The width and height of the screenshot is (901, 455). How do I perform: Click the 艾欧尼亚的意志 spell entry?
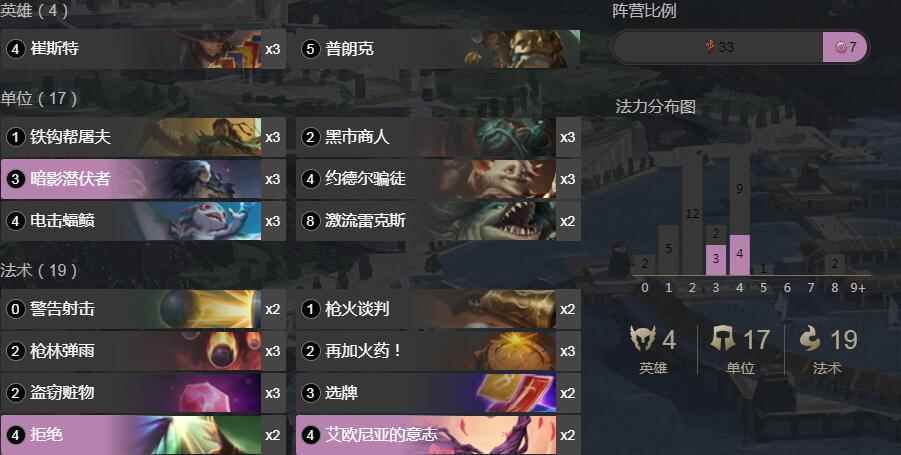click(438, 435)
